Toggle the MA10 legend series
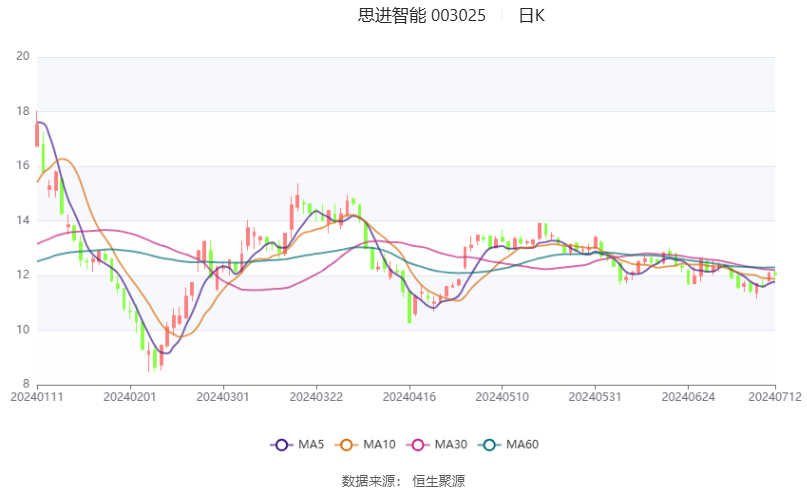The width and height of the screenshot is (807, 491). pos(365,444)
